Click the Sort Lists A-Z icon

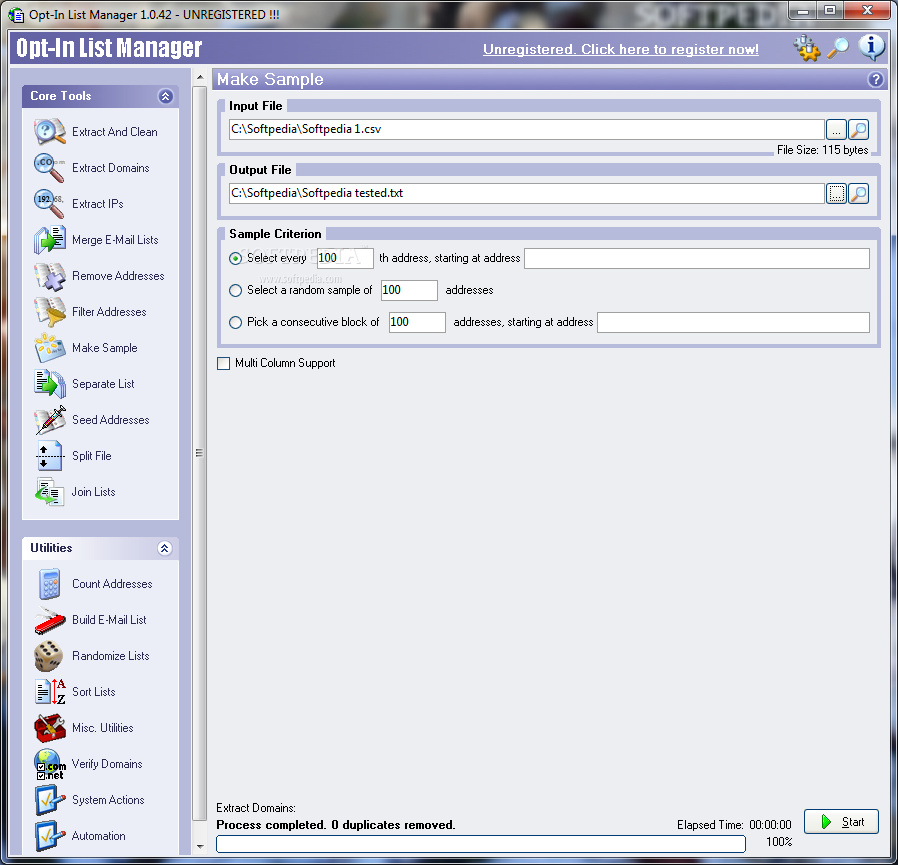tap(49, 692)
